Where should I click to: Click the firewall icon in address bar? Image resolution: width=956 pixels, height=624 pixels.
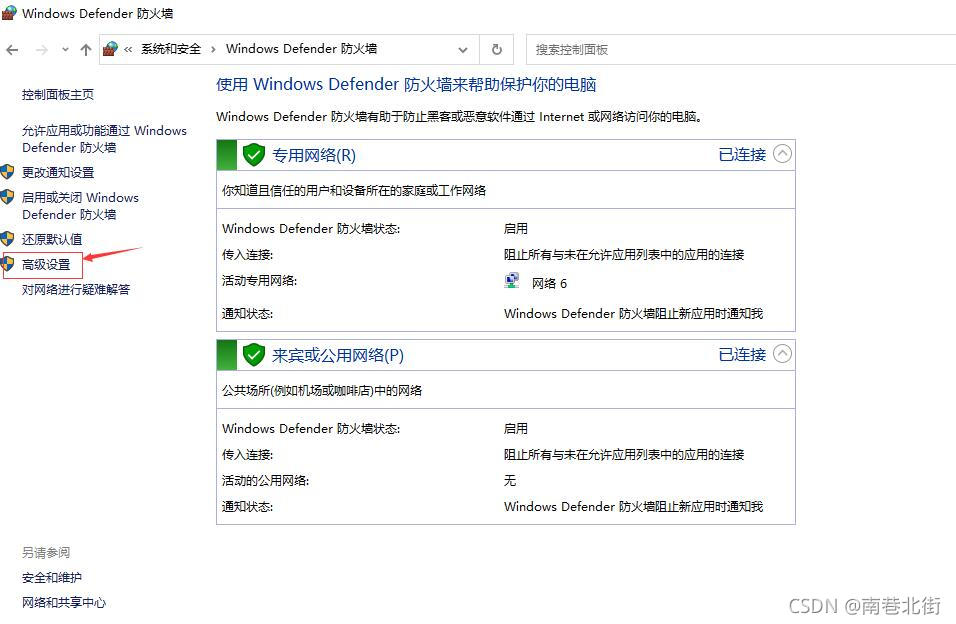pos(110,49)
